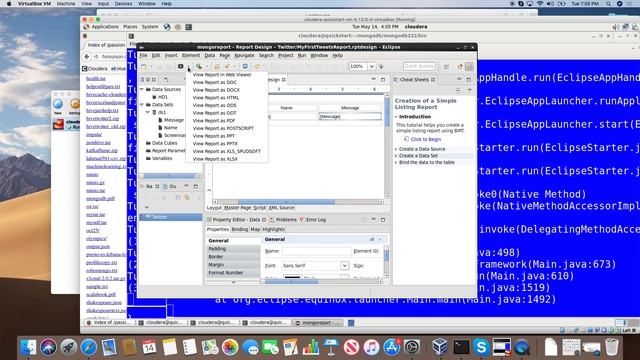Click the black font color swatch

pos(292,278)
